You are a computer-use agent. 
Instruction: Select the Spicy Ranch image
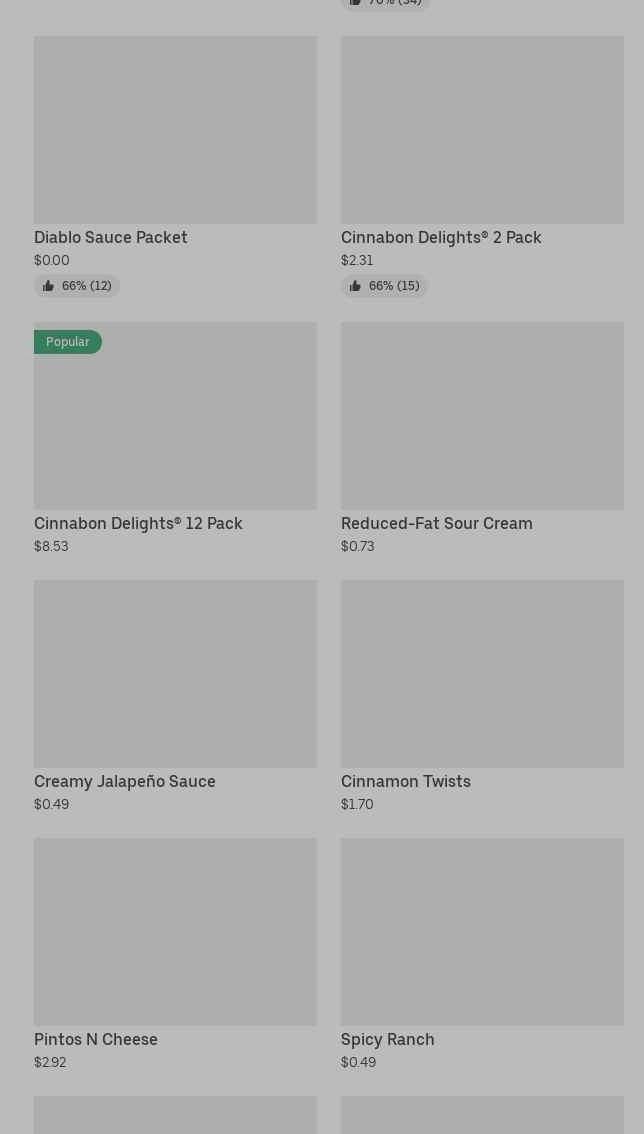tap(482, 931)
